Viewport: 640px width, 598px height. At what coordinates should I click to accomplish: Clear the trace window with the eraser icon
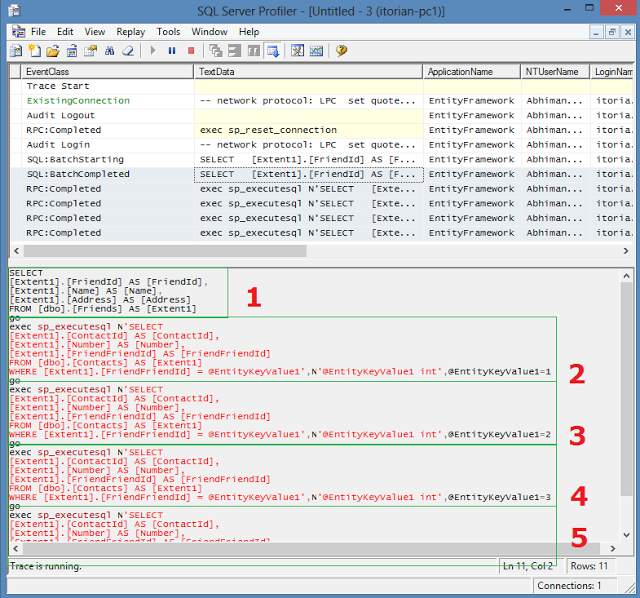[x=128, y=50]
